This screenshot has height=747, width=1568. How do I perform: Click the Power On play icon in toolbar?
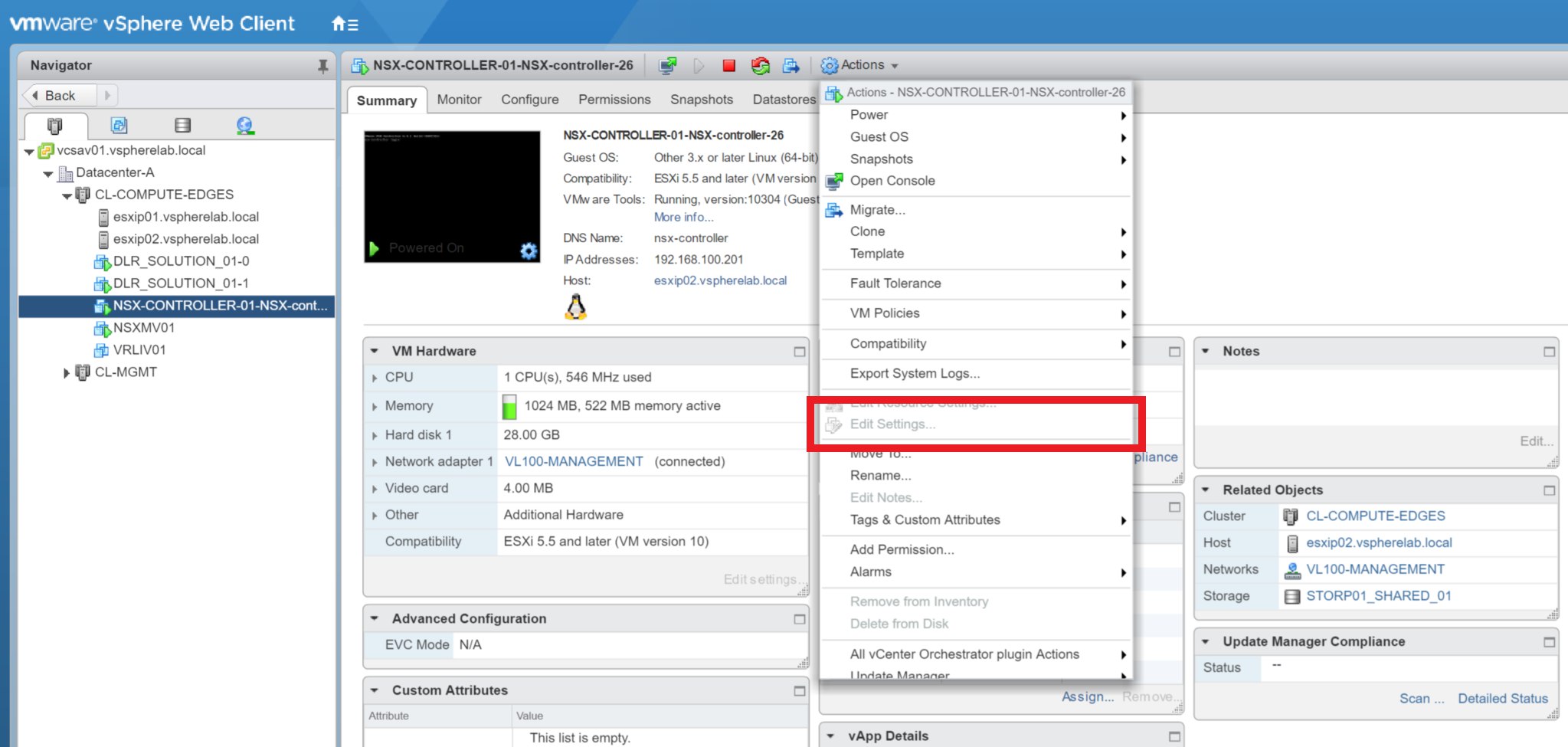point(699,66)
